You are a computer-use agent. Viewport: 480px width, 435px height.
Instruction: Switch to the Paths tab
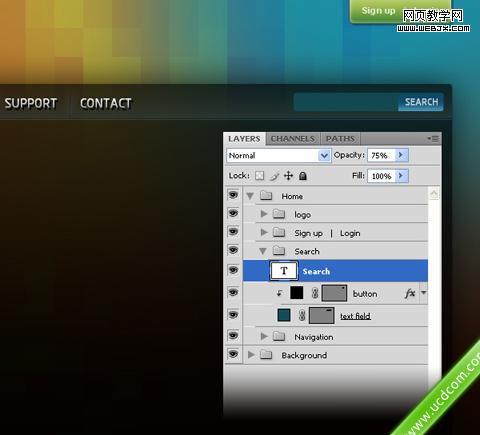[340, 139]
